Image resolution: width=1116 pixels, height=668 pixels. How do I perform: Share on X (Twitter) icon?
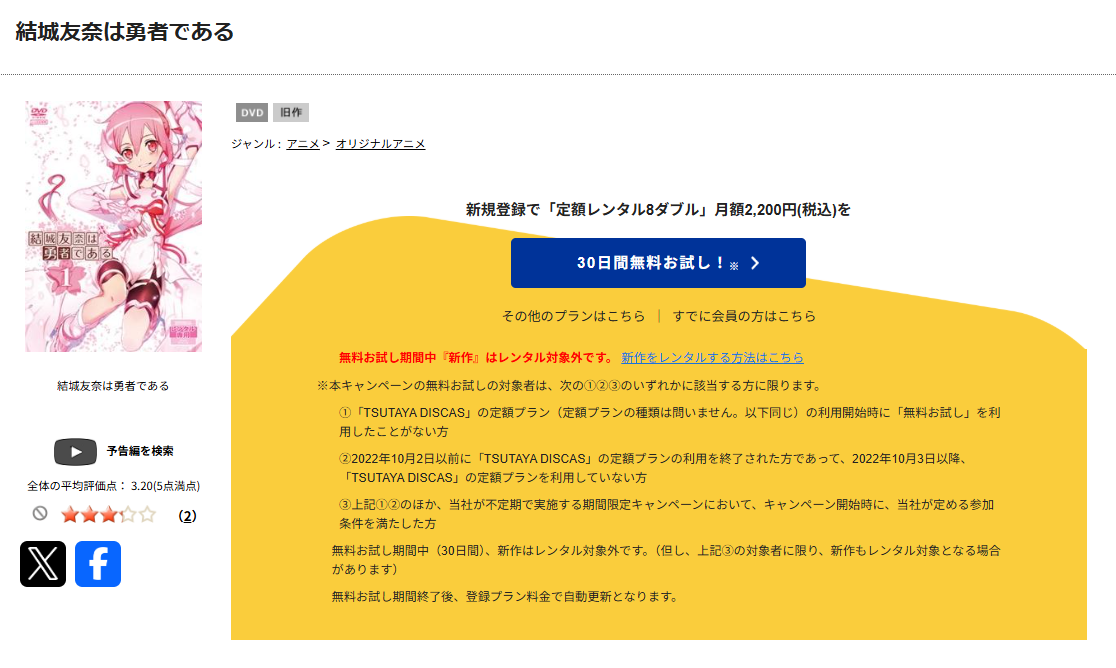click(43, 564)
